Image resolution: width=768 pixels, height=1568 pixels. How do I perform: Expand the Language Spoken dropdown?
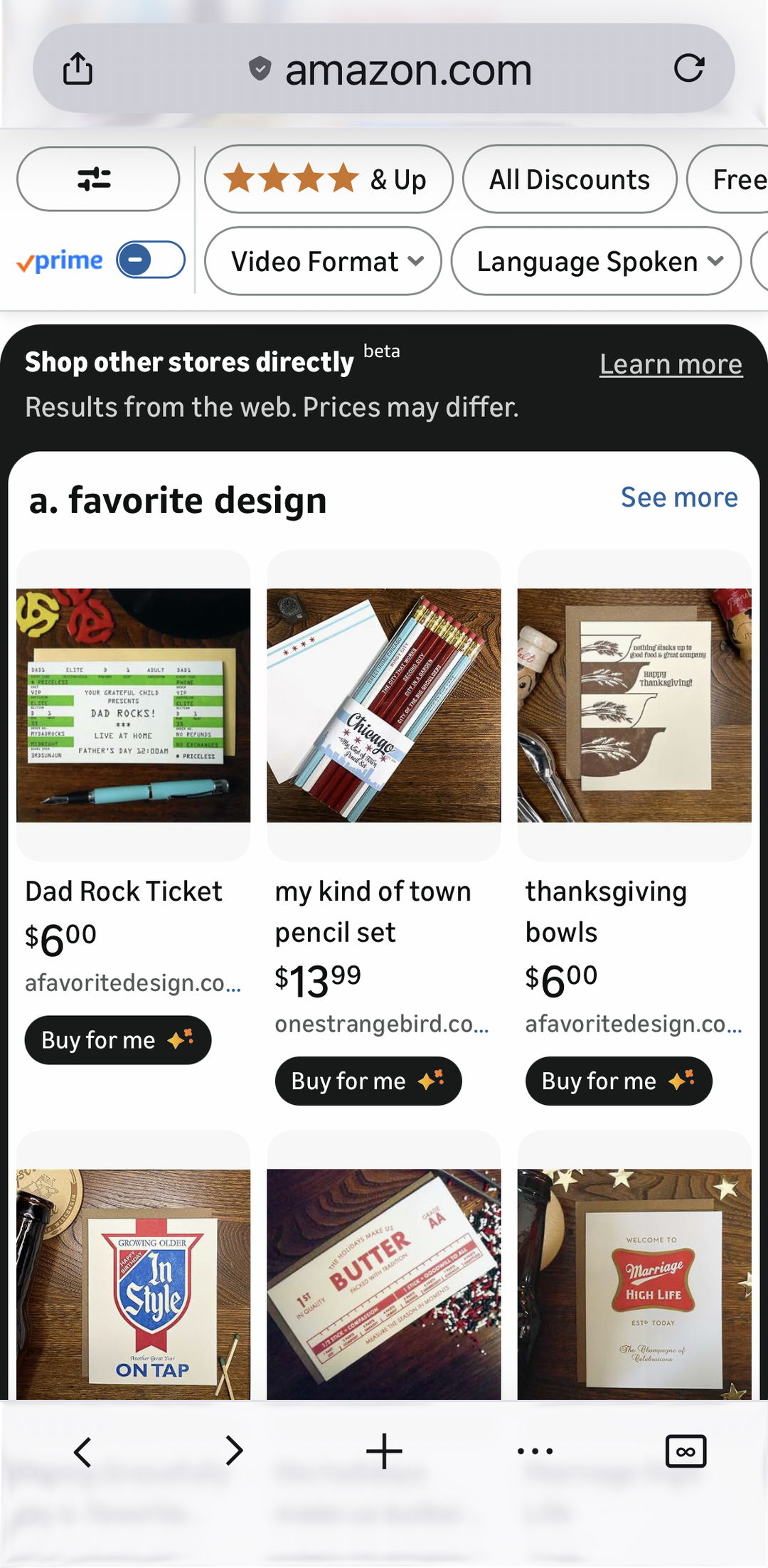(596, 261)
